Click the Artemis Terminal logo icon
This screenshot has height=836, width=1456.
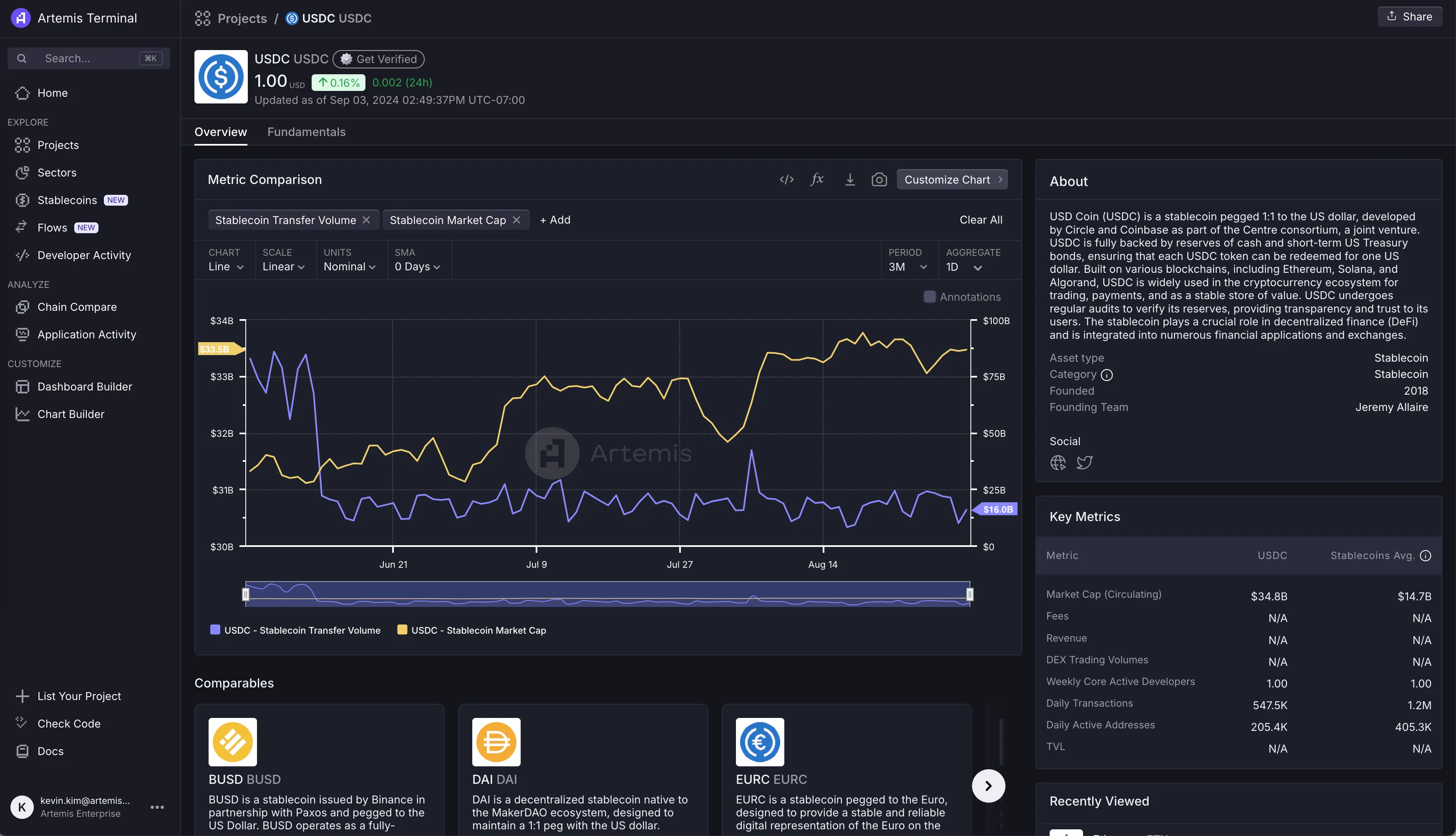pos(21,18)
